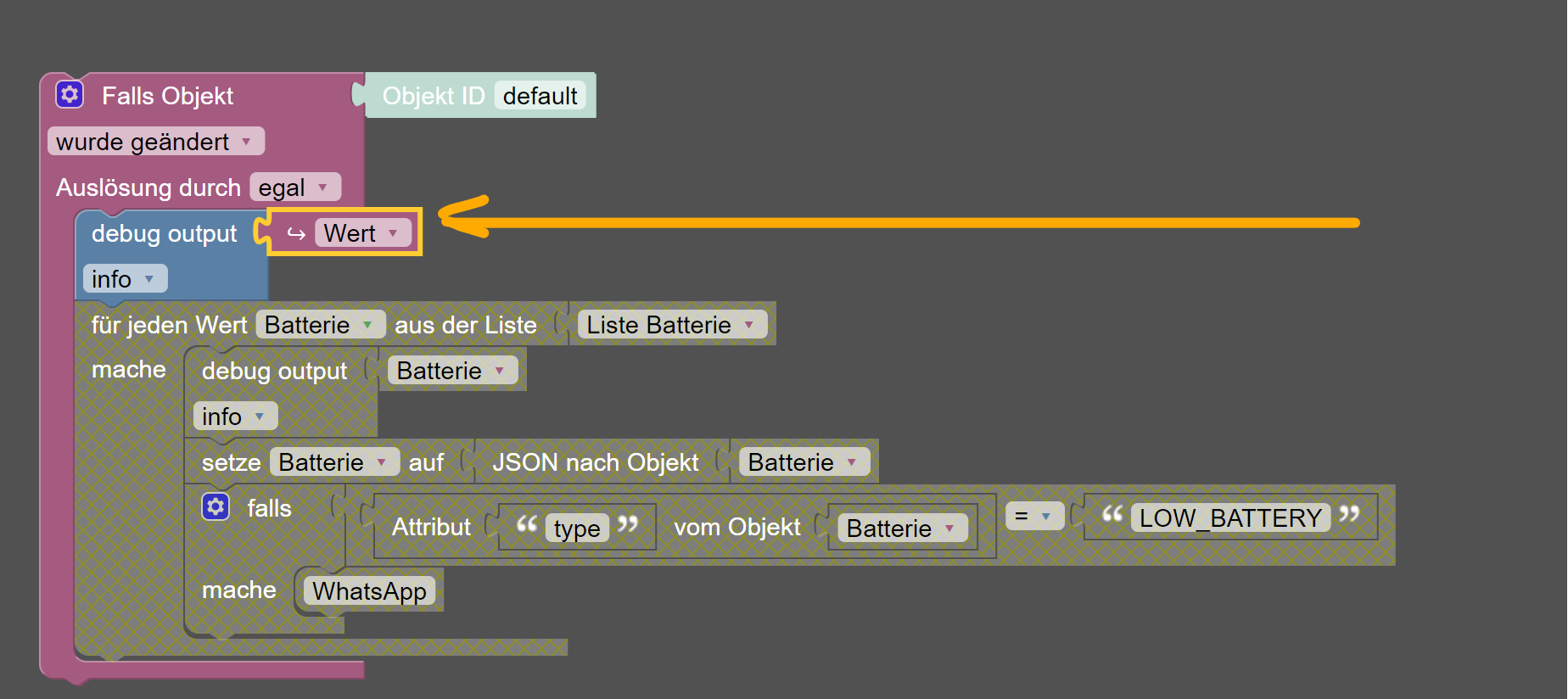The height and width of the screenshot is (699, 1568).
Task: Open the Batterie dropdown in für jeden Wert
Action: coord(321,325)
